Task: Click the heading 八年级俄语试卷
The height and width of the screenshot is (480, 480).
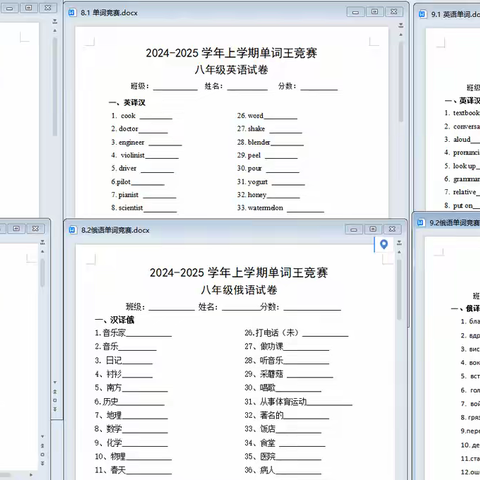Action: click(x=239, y=290)
